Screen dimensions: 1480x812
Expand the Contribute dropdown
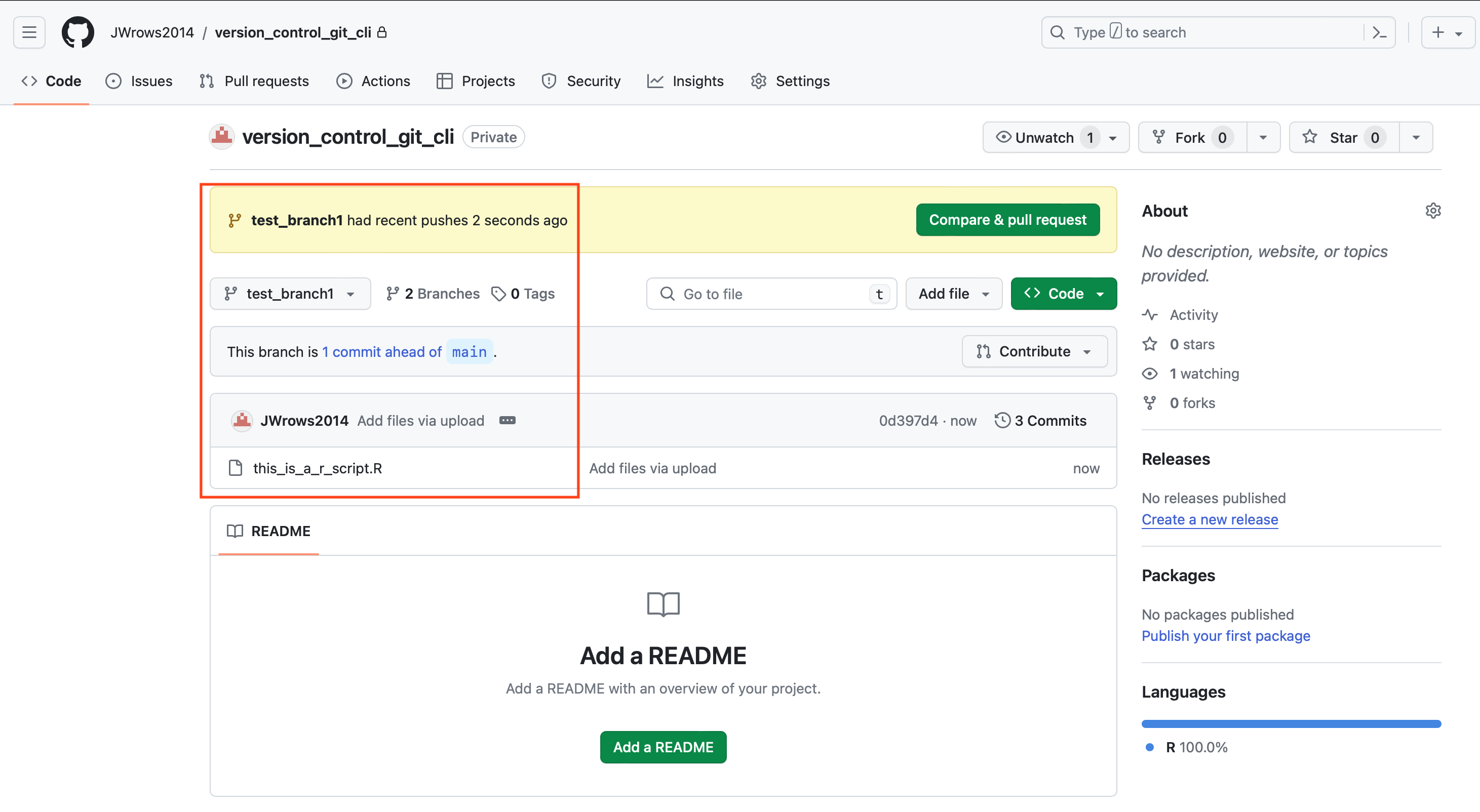coord(1034,351)
